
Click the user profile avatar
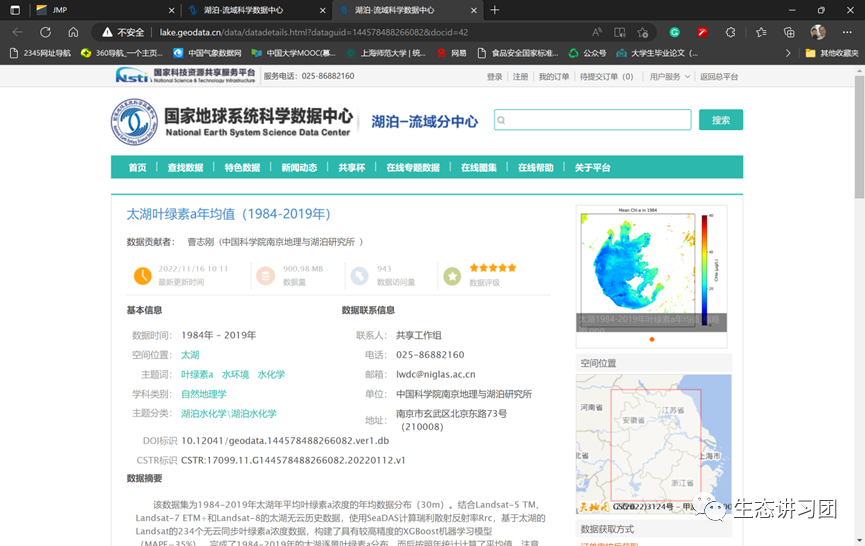coord(818,33)
